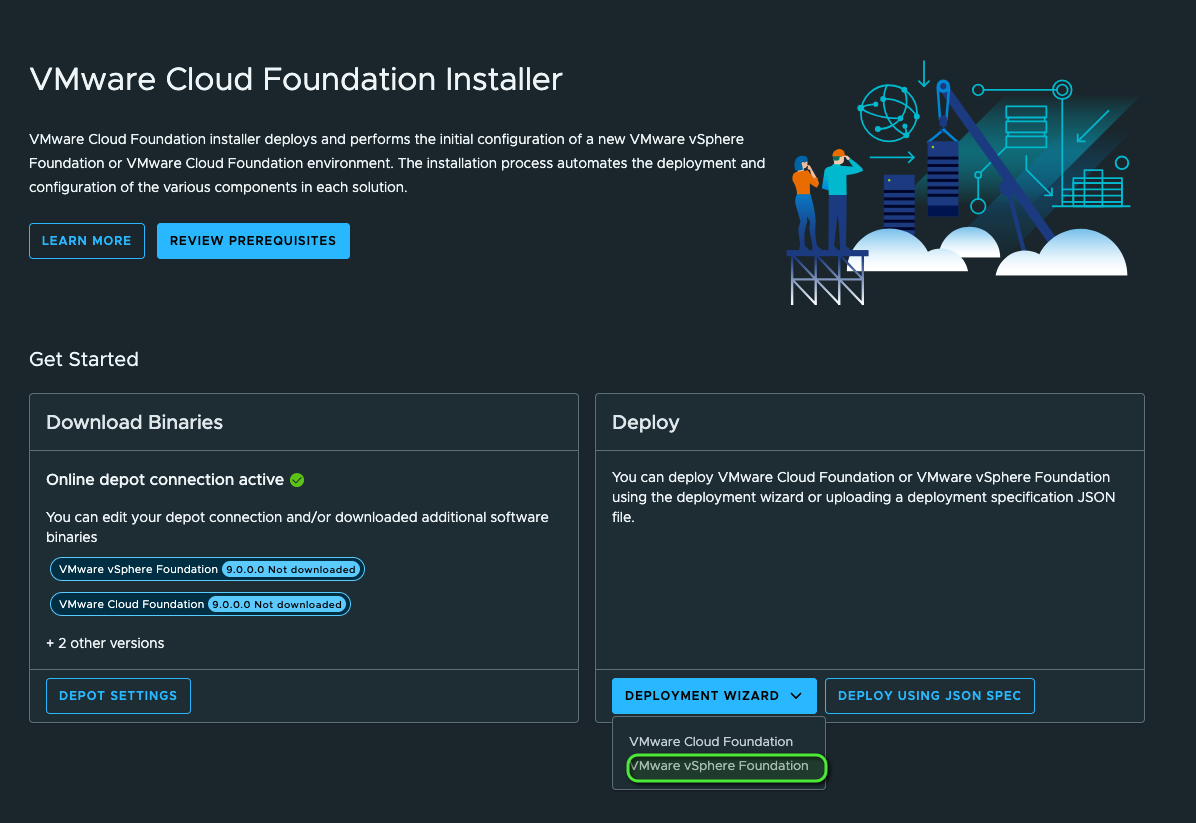Click the server rack hanging from the crane
Image resolution: width=1196 pixels, height=823 pixels.
[x=942, y=178]
